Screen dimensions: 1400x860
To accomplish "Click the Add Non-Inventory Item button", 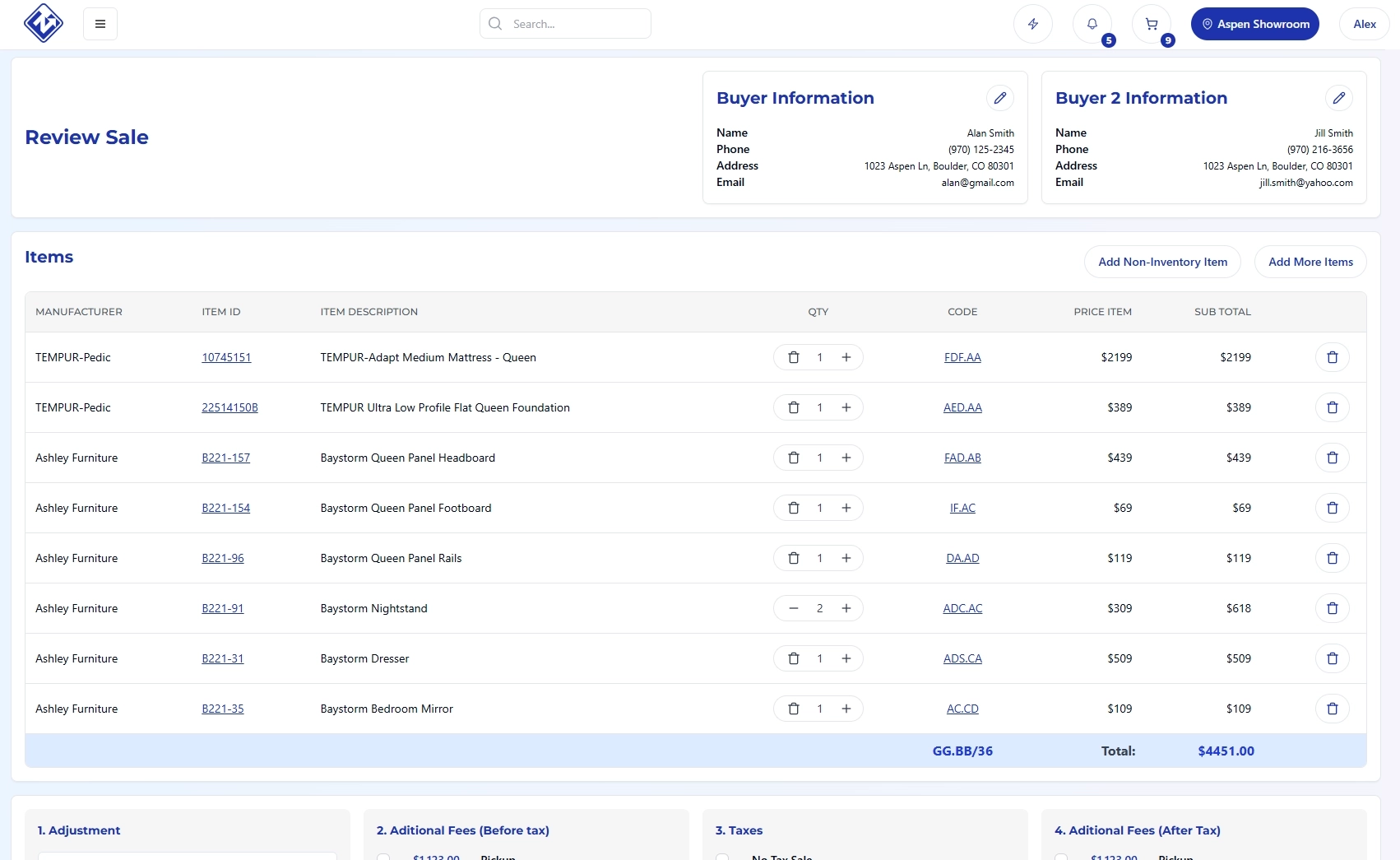I will tap(1162, 262).
